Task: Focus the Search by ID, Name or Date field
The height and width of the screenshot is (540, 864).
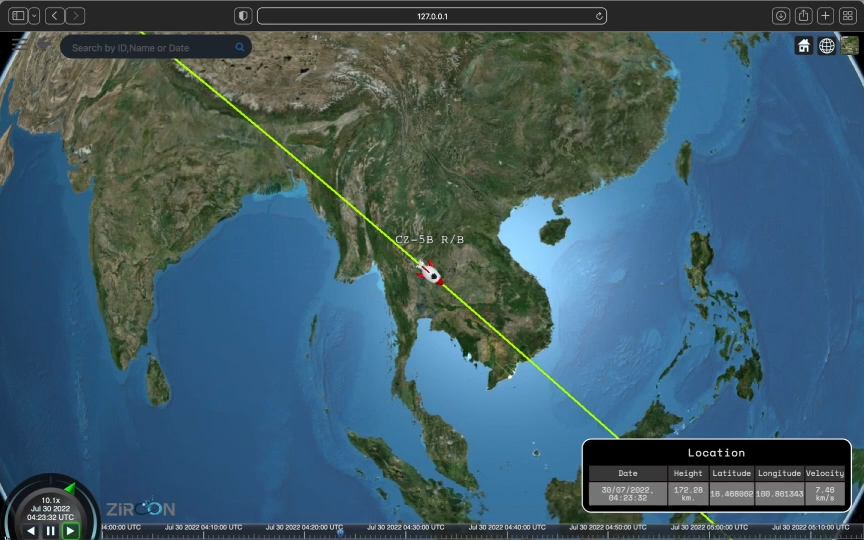Action: (x=150, y=47)
